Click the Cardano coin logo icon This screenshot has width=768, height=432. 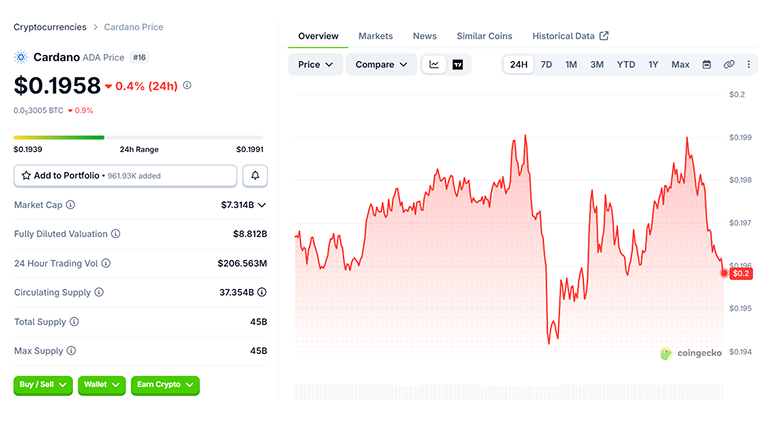tap(21, 57)
